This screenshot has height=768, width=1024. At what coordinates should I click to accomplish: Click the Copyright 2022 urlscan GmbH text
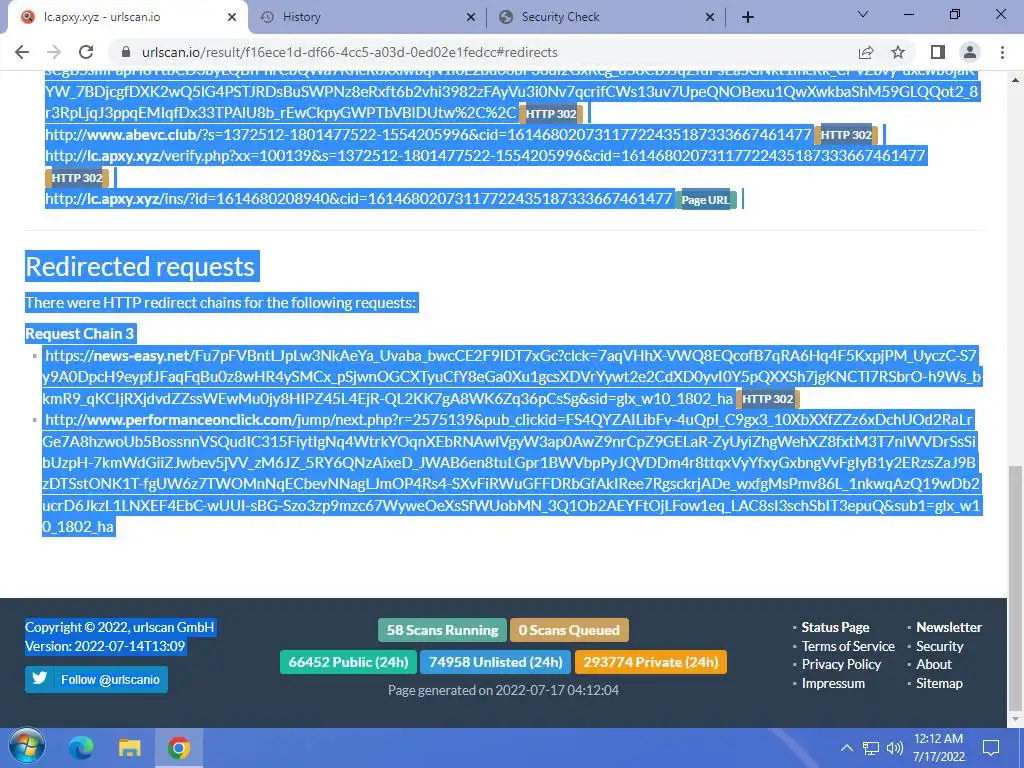pyautogui.click(x=120, y=628)
